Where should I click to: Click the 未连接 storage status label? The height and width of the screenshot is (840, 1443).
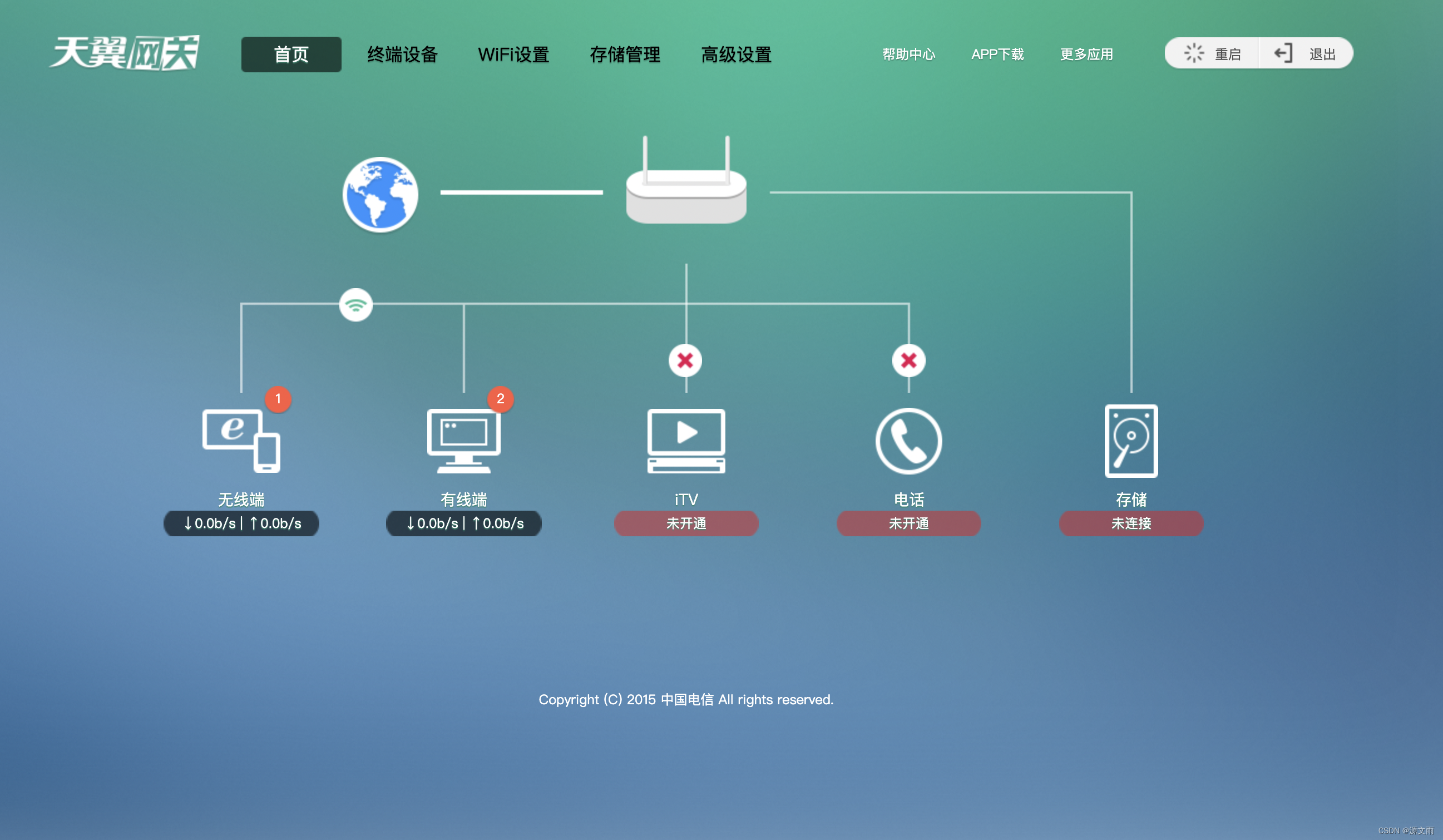1131,523
